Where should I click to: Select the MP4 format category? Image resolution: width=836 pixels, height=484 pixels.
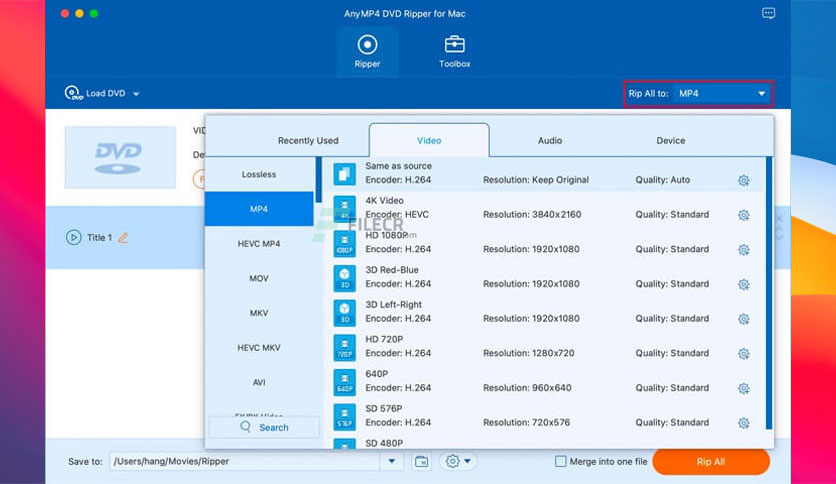click(259, 209)
